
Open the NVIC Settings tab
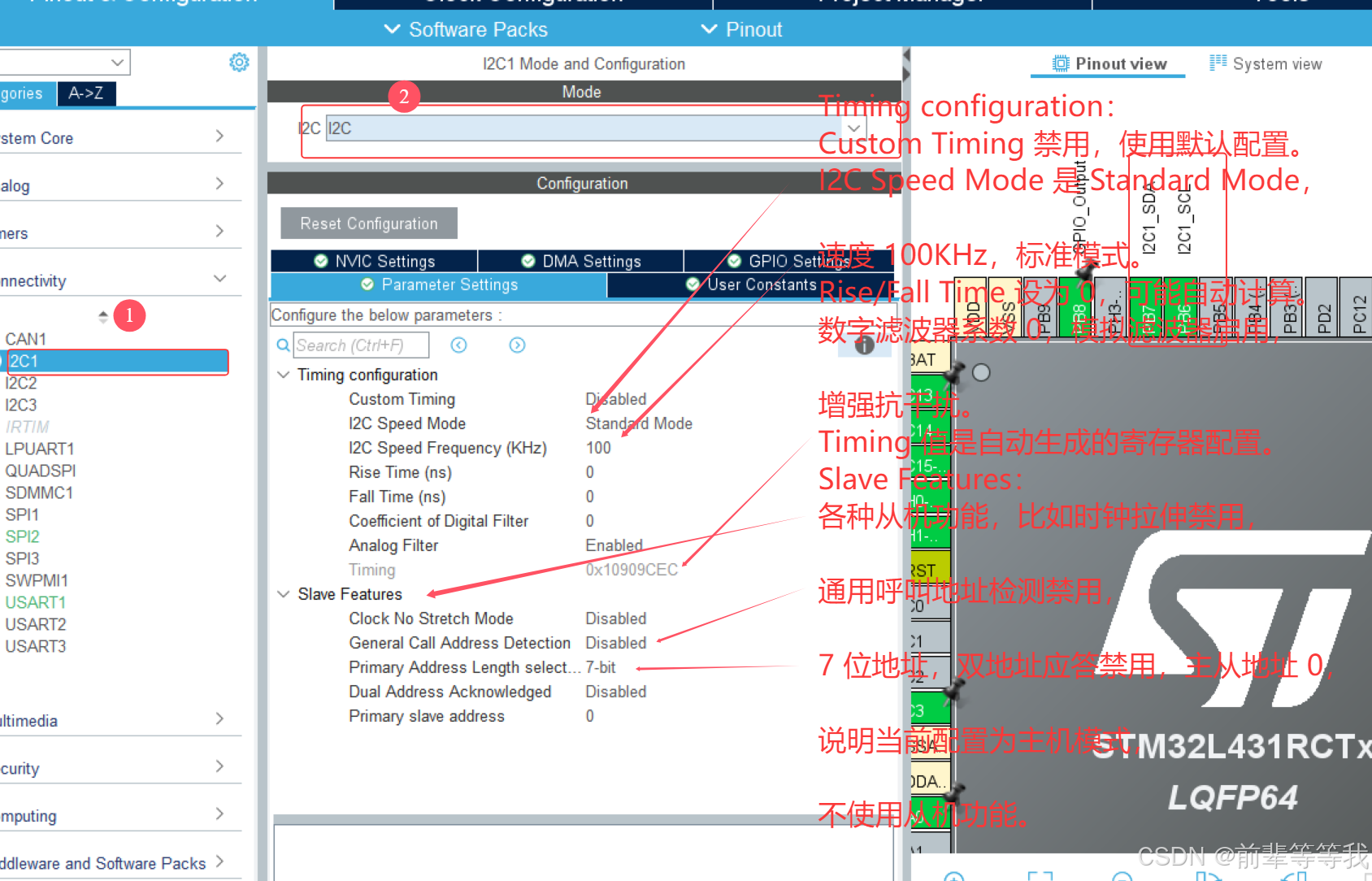(374, 261)
